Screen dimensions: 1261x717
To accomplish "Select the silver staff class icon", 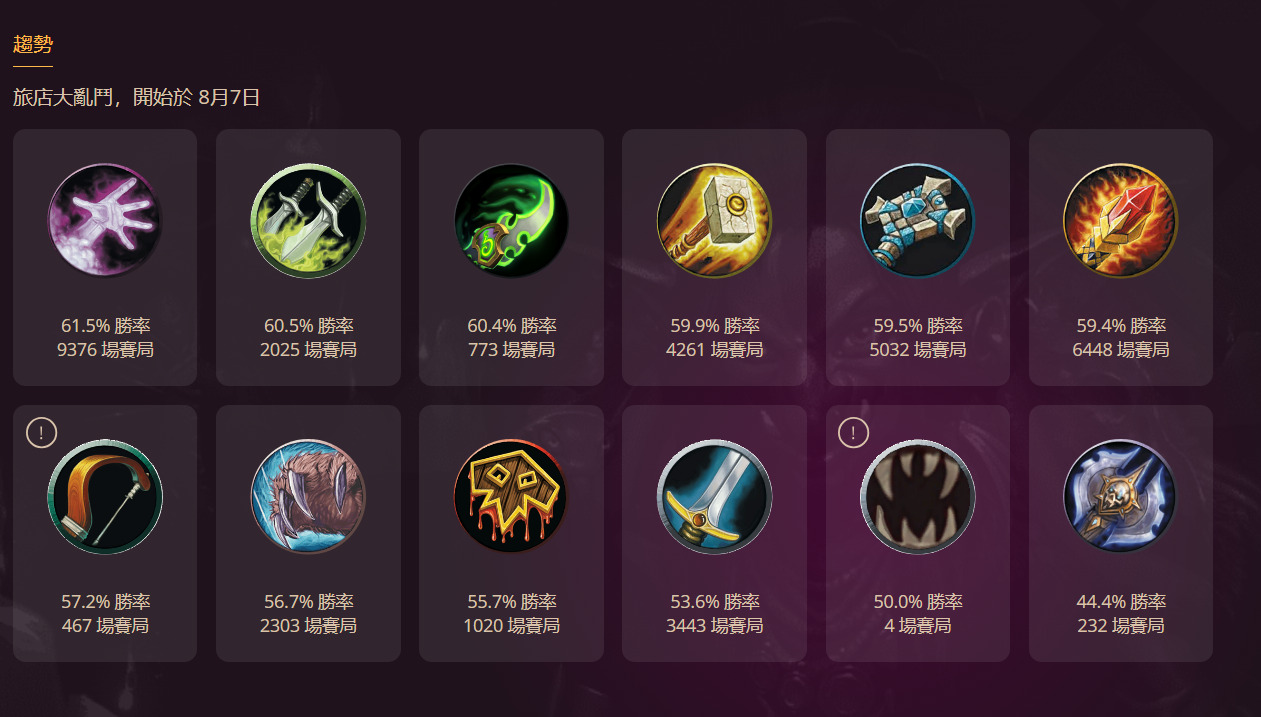I will click(x=1120, y=497).
